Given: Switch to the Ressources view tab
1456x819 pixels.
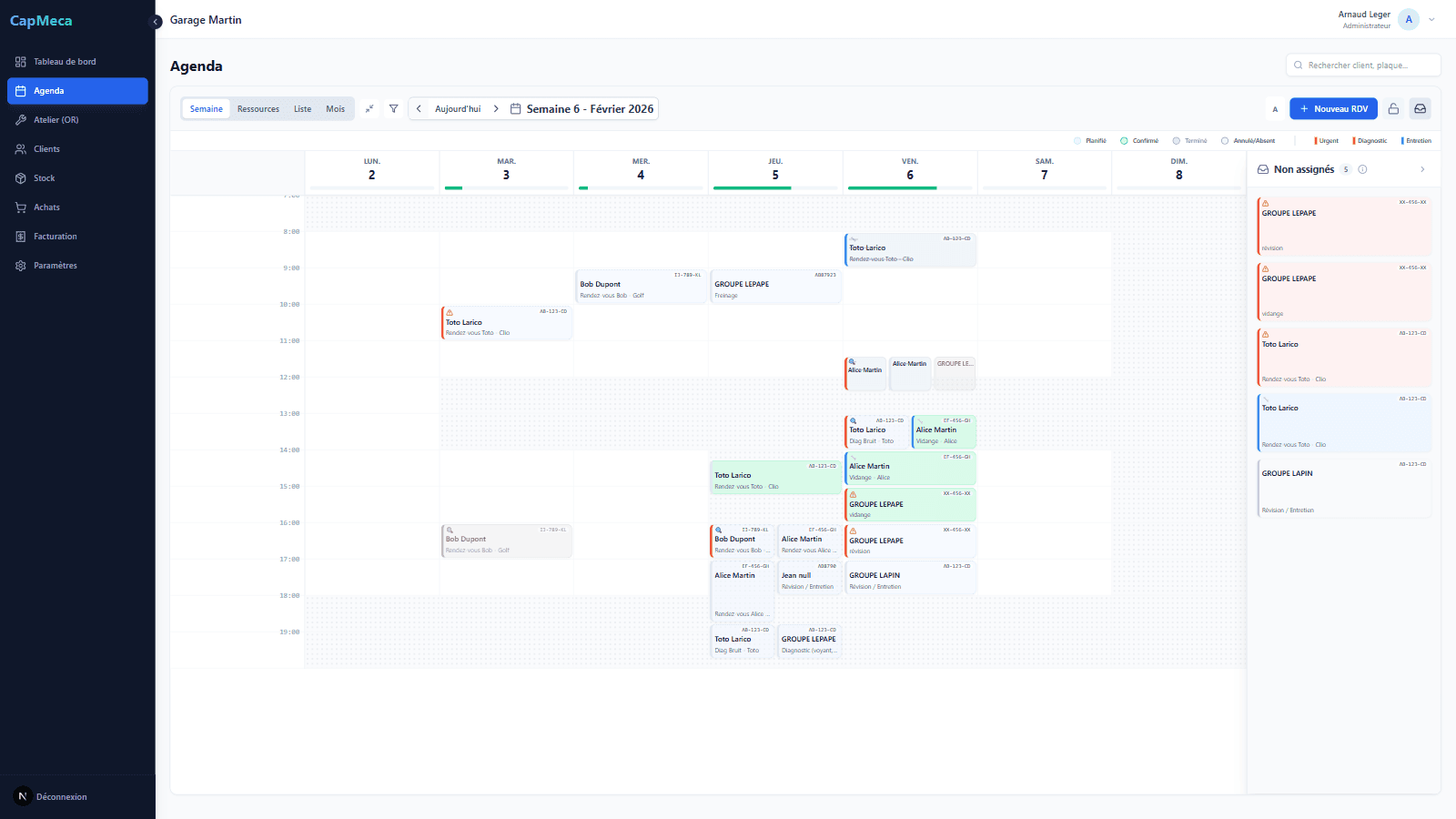Looking at the screenshot, I should tap(258, 108).
